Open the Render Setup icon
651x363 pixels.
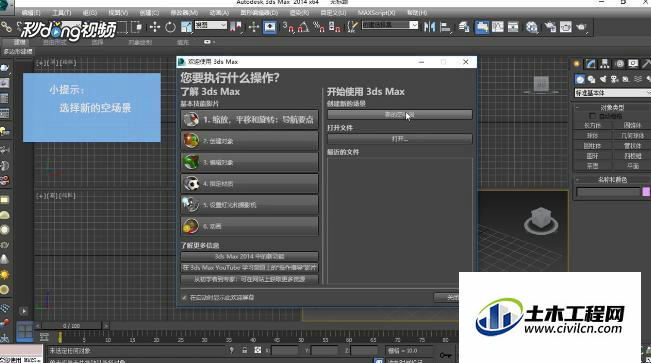pos(550,27)
